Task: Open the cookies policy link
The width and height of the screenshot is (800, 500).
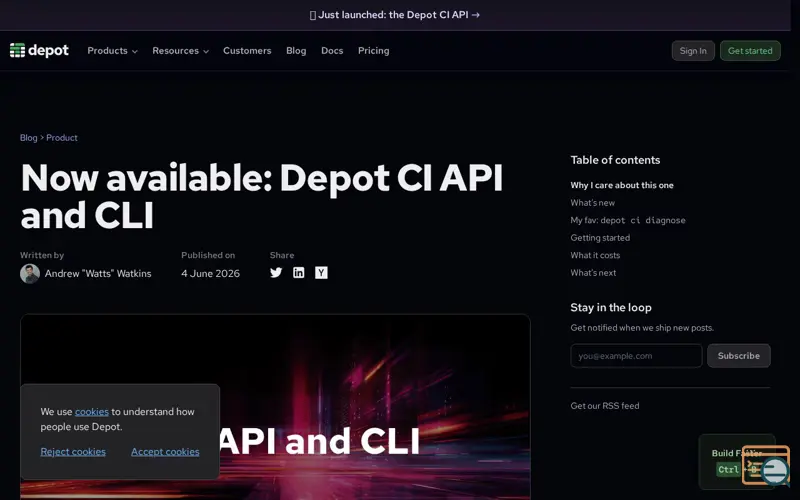Action: pyautogui.click(x=92, y=412)
